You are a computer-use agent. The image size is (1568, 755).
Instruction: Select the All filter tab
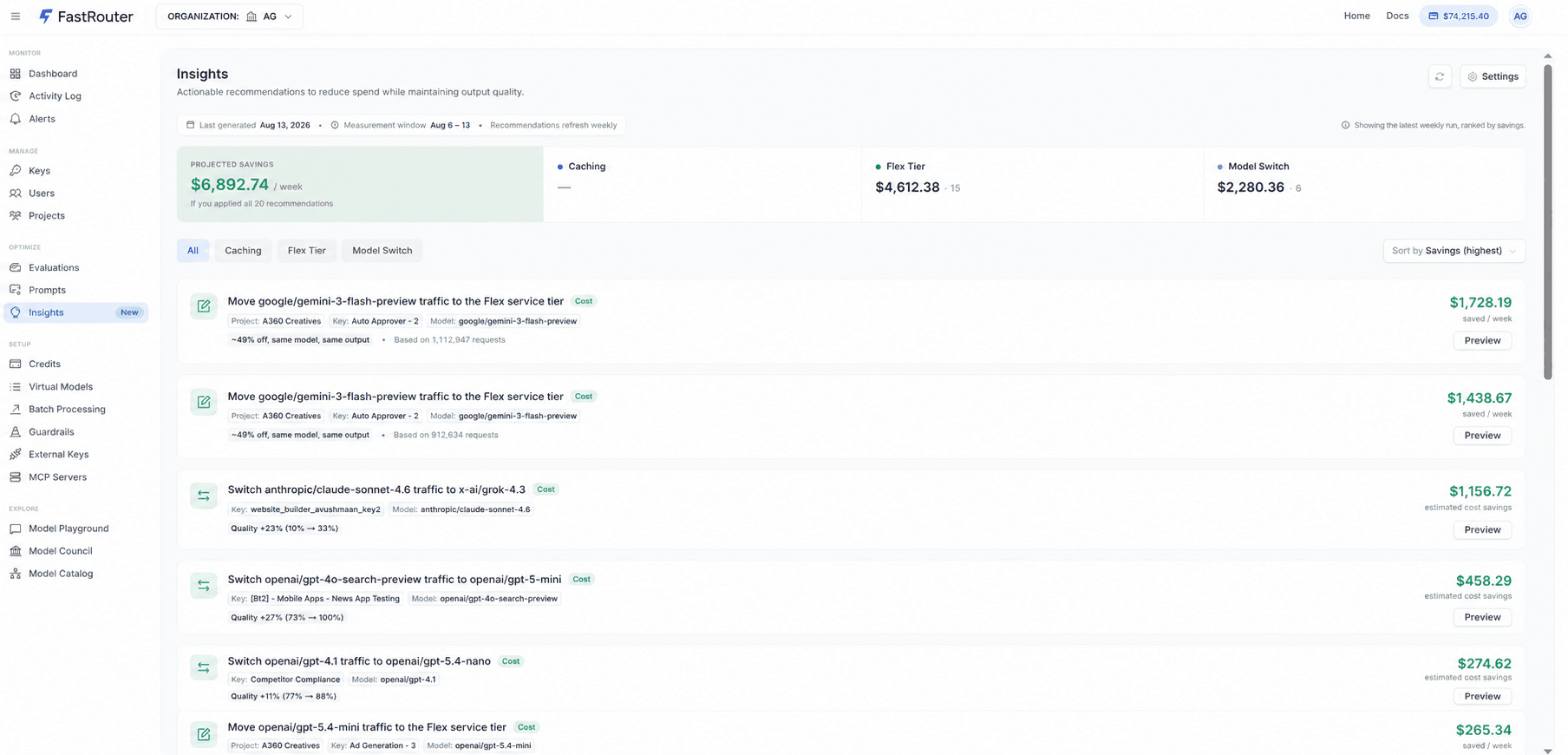click(x=193, y=251)
